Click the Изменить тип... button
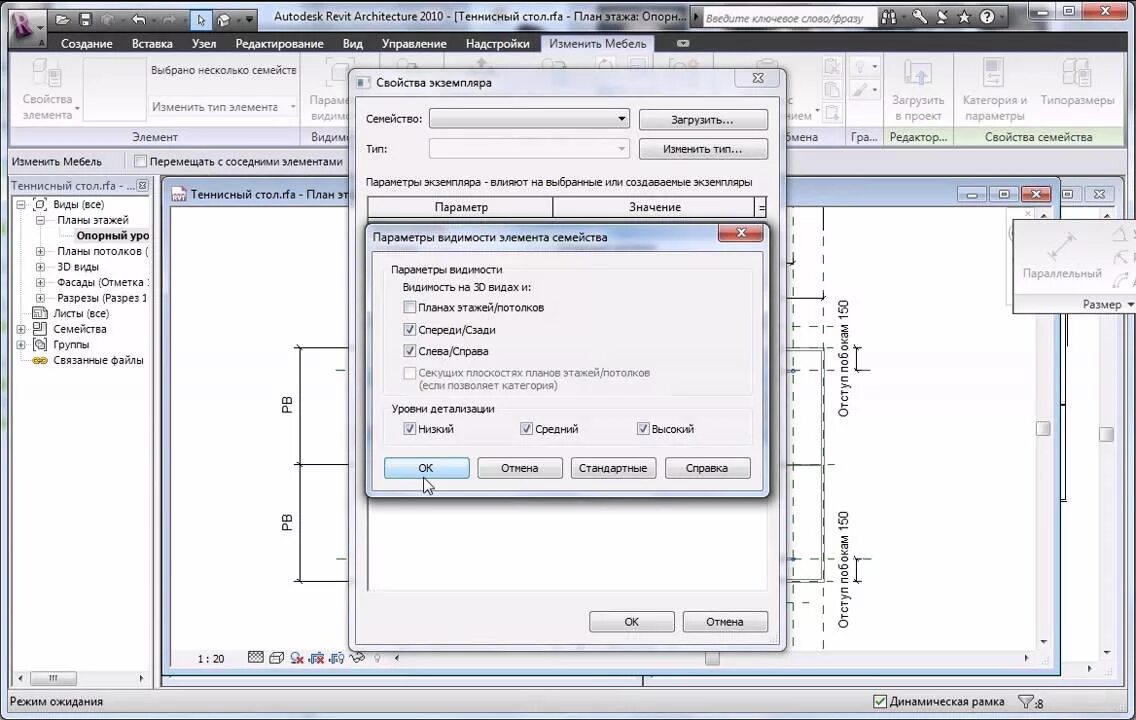1136x720 pixels. [x=703, y=149]
